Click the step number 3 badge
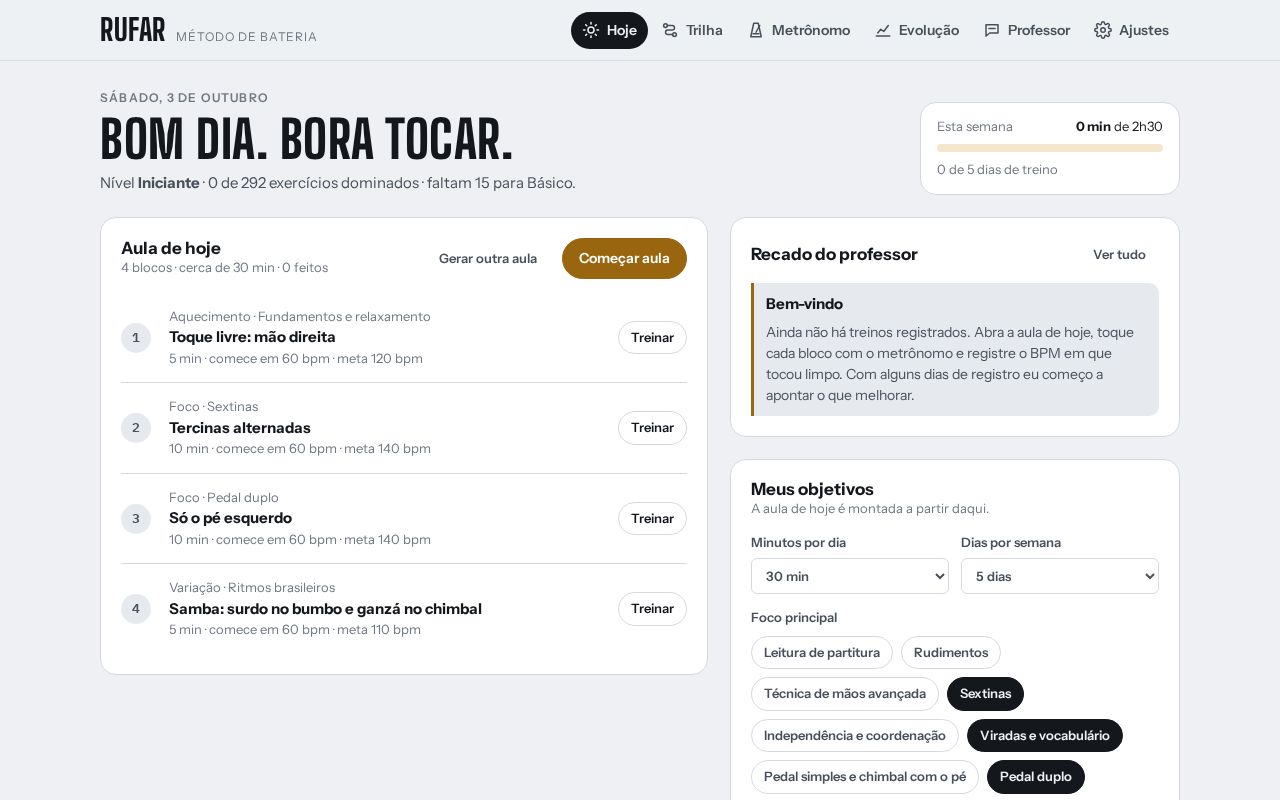This screenshot has width=1280, height=800. point(136,519)
